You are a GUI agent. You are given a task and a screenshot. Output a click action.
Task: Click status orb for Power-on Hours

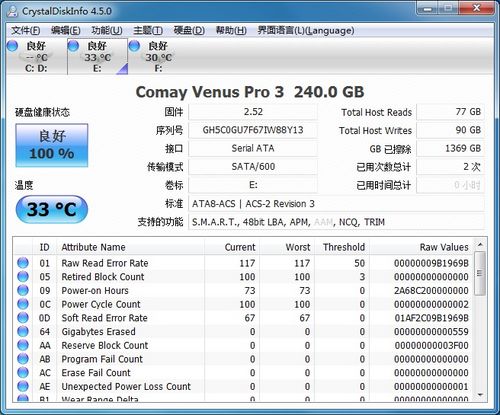23,290
